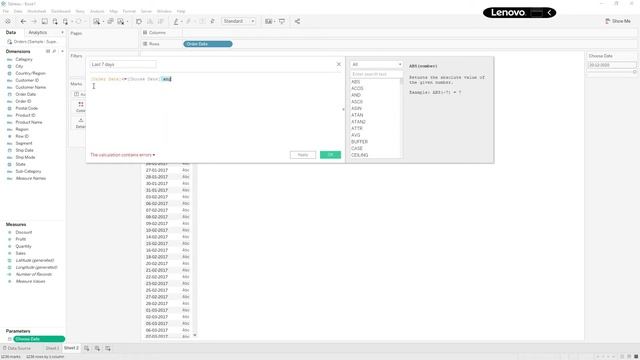Select the Customer Name dimension field
Viewport: 640px width, 360px height.
point(31,87)
